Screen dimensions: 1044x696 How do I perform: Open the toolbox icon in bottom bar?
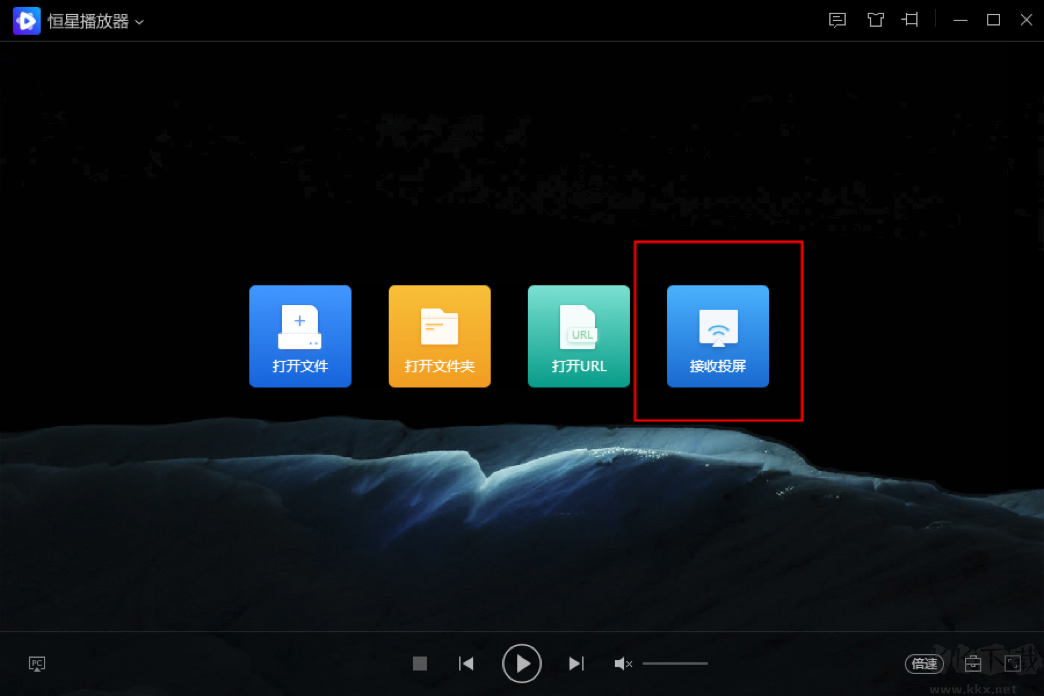tap(973, 663)
